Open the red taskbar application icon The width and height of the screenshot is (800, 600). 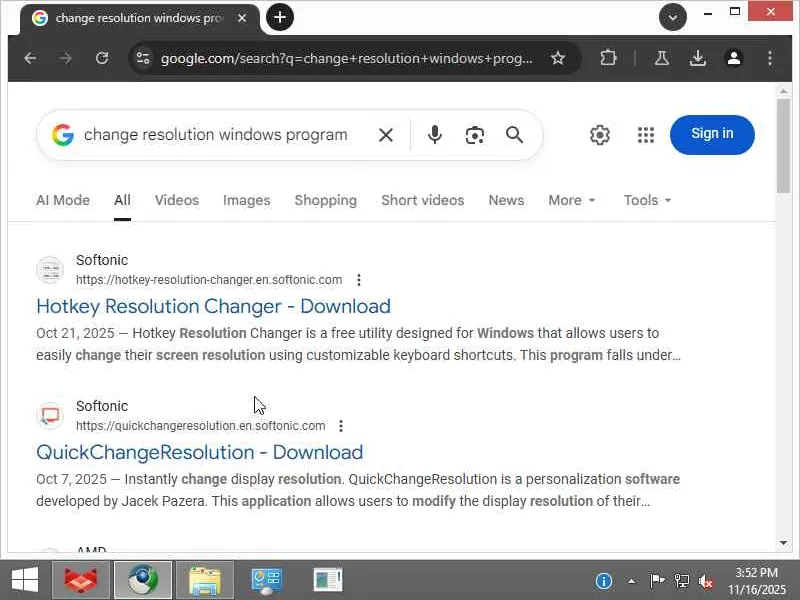81,580
